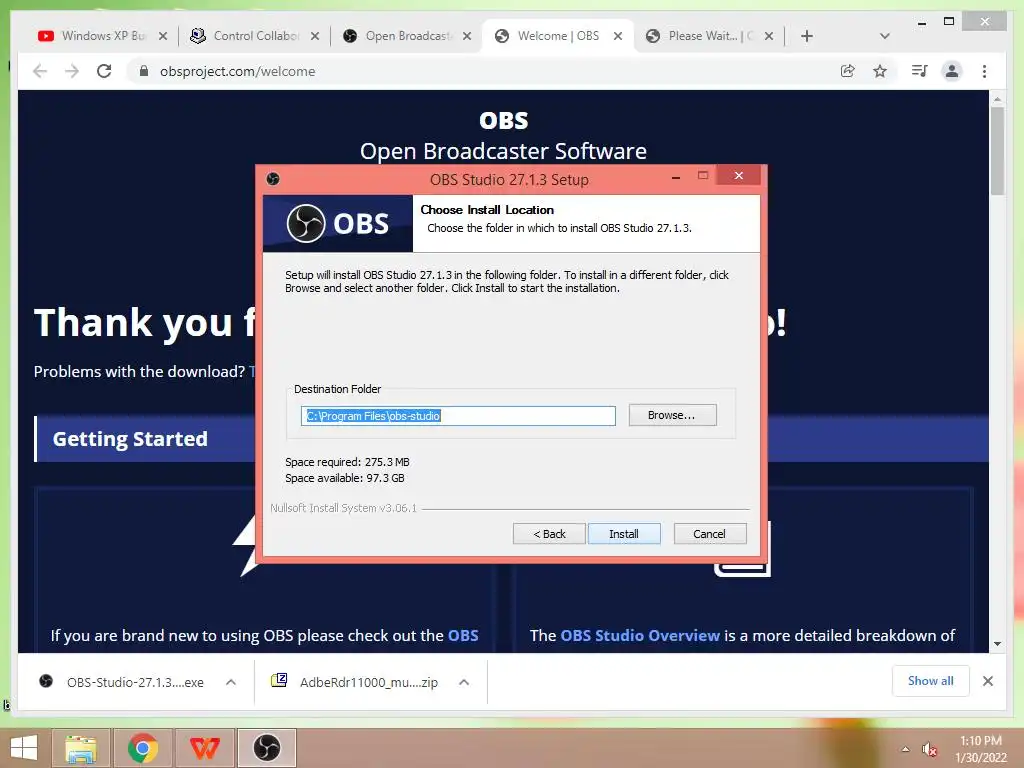Screen dimensions: 1024x768
Task: Open File Explorer from the taskbar
Action: (x=81, y=748)
